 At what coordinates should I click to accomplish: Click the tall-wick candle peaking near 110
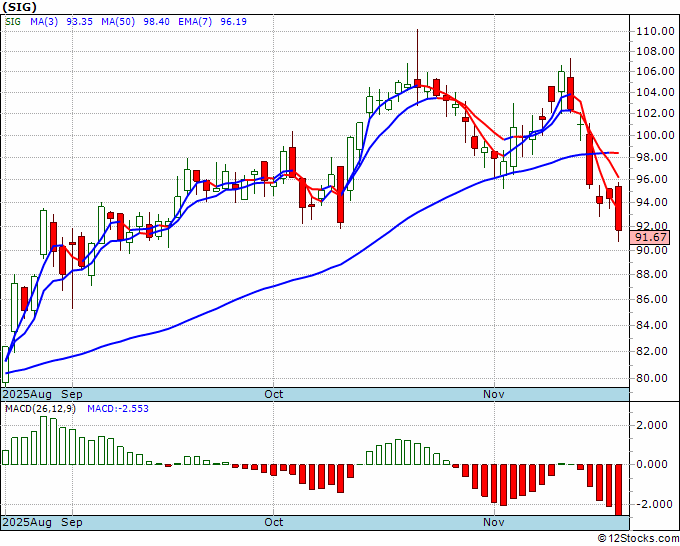(x=417, y=67)
